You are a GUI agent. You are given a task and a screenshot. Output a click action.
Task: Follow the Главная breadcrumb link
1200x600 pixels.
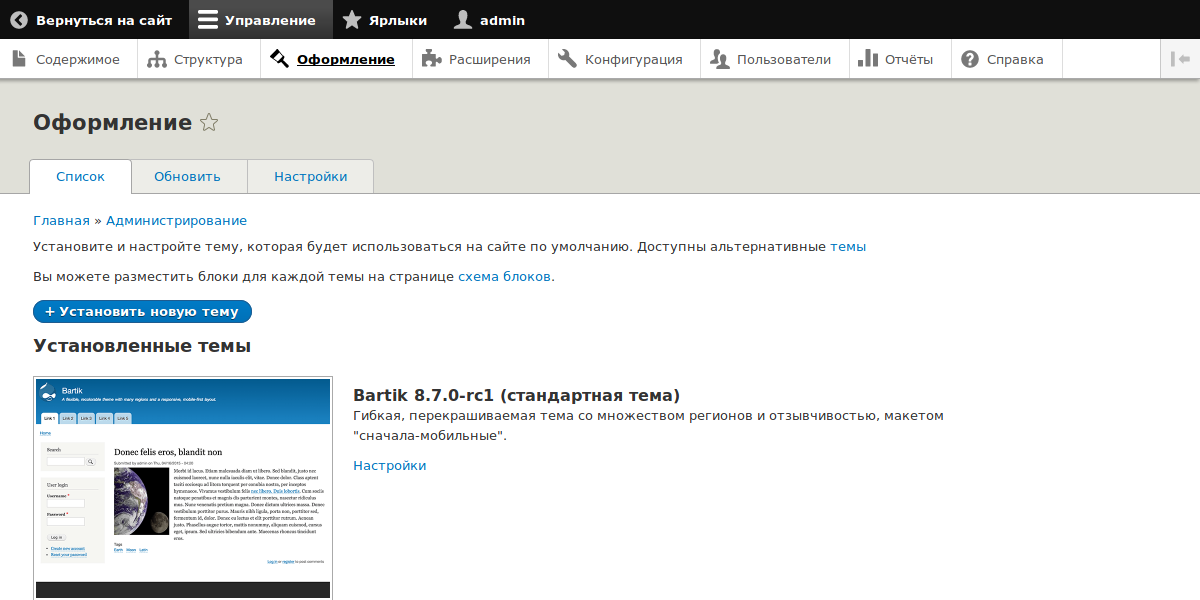pos(61,220)
